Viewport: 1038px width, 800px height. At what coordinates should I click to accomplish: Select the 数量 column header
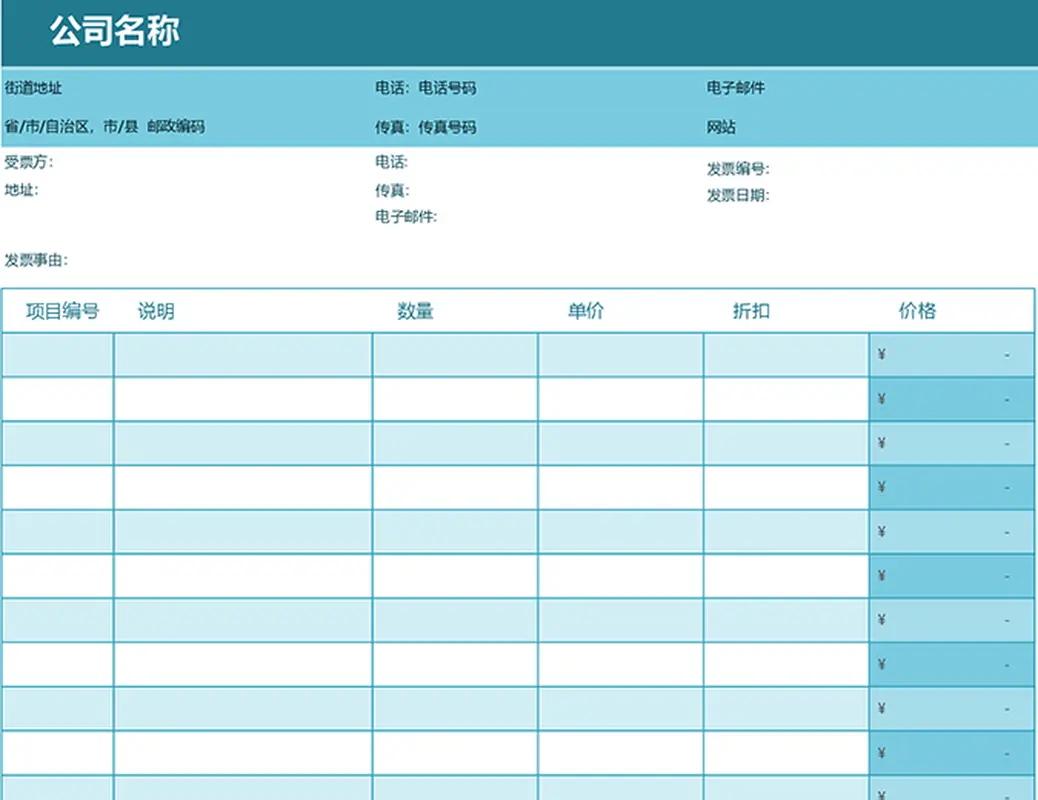coord(415,311)
